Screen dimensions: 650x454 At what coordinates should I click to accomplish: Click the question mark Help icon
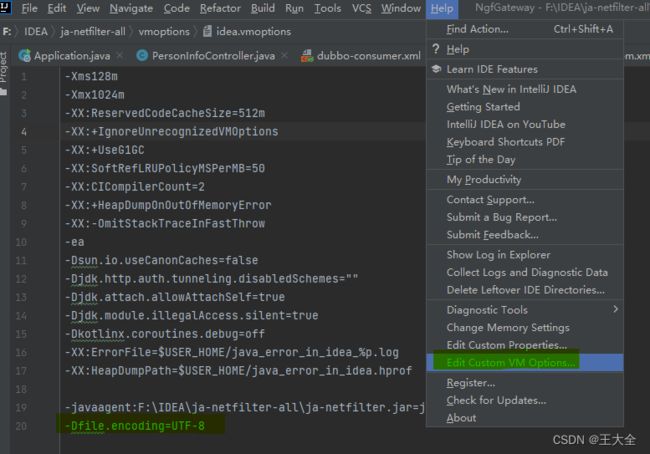[x=435, y=49]
